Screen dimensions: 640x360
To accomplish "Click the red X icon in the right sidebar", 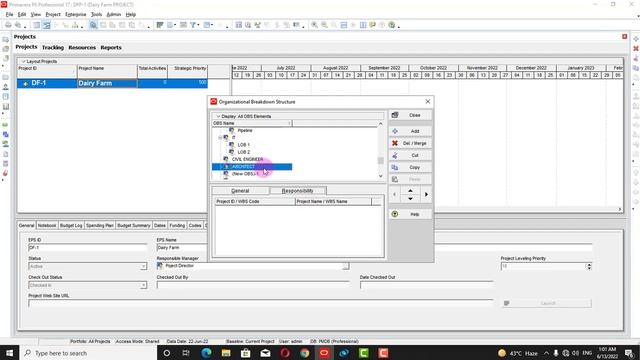I will point(636,49).
